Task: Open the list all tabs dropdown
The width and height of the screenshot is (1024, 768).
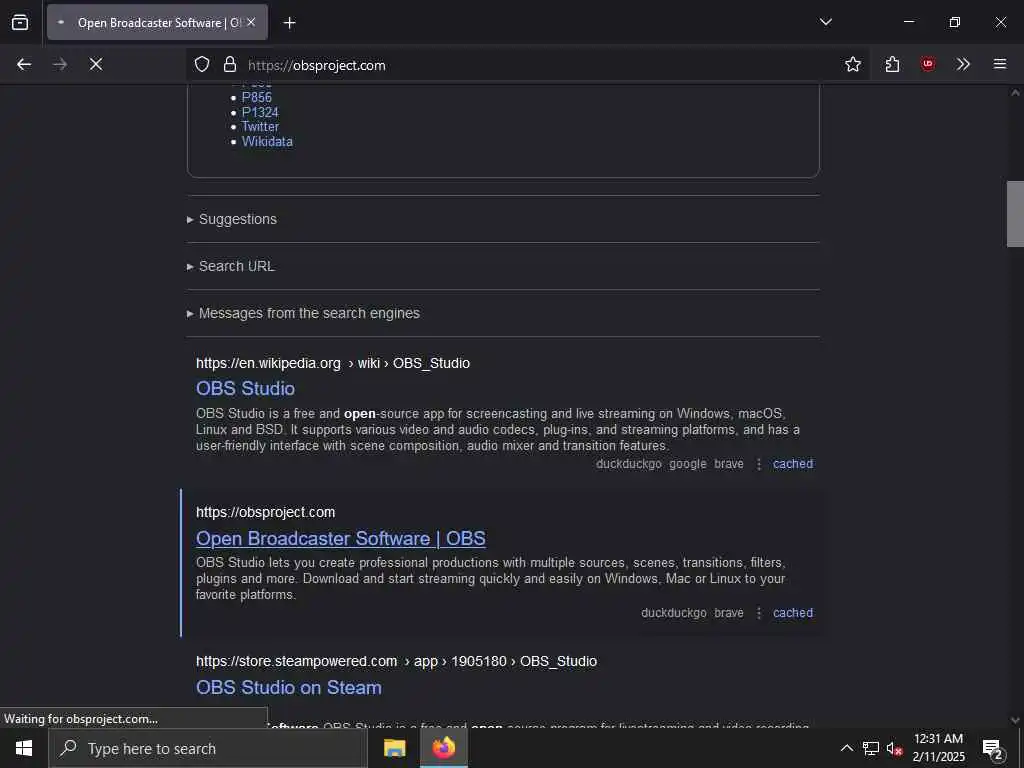Action: pos(825,22)
